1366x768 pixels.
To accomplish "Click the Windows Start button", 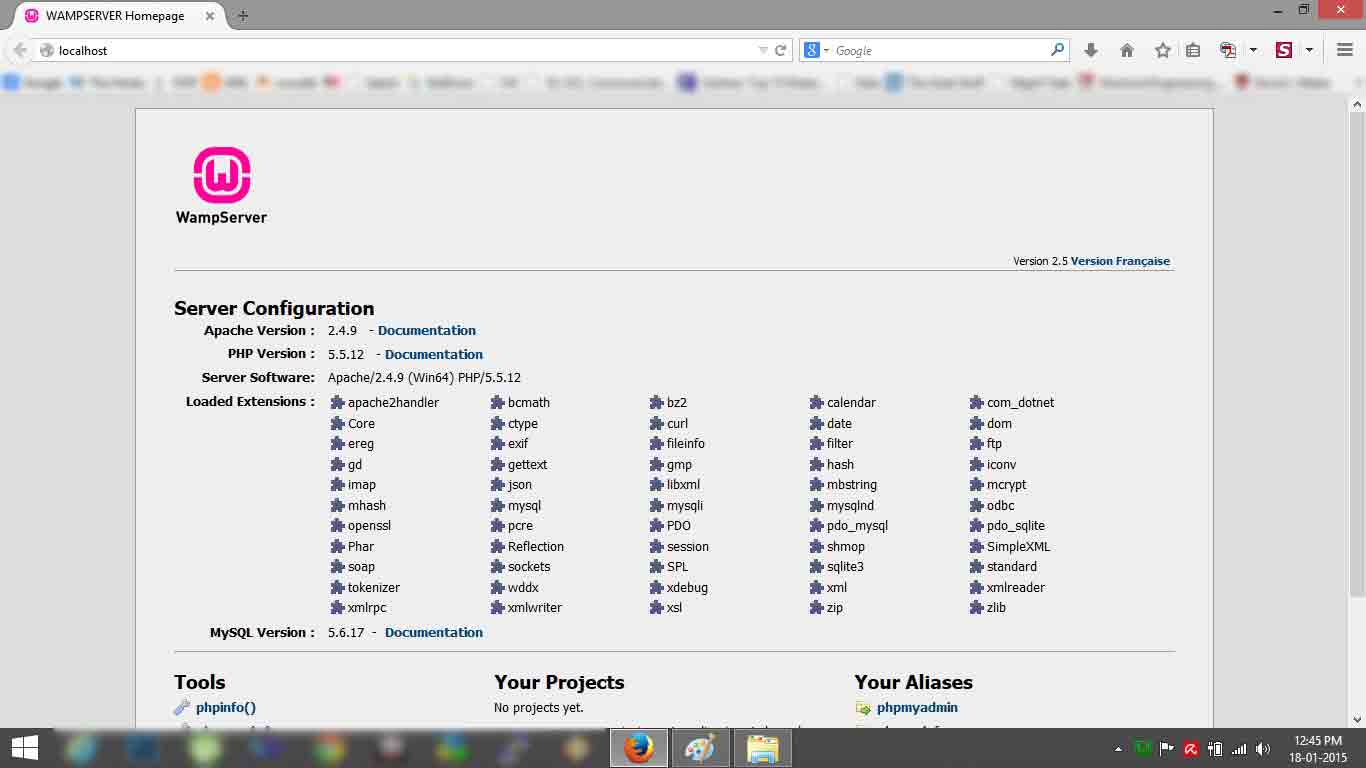I will click(x=24, y=748).
